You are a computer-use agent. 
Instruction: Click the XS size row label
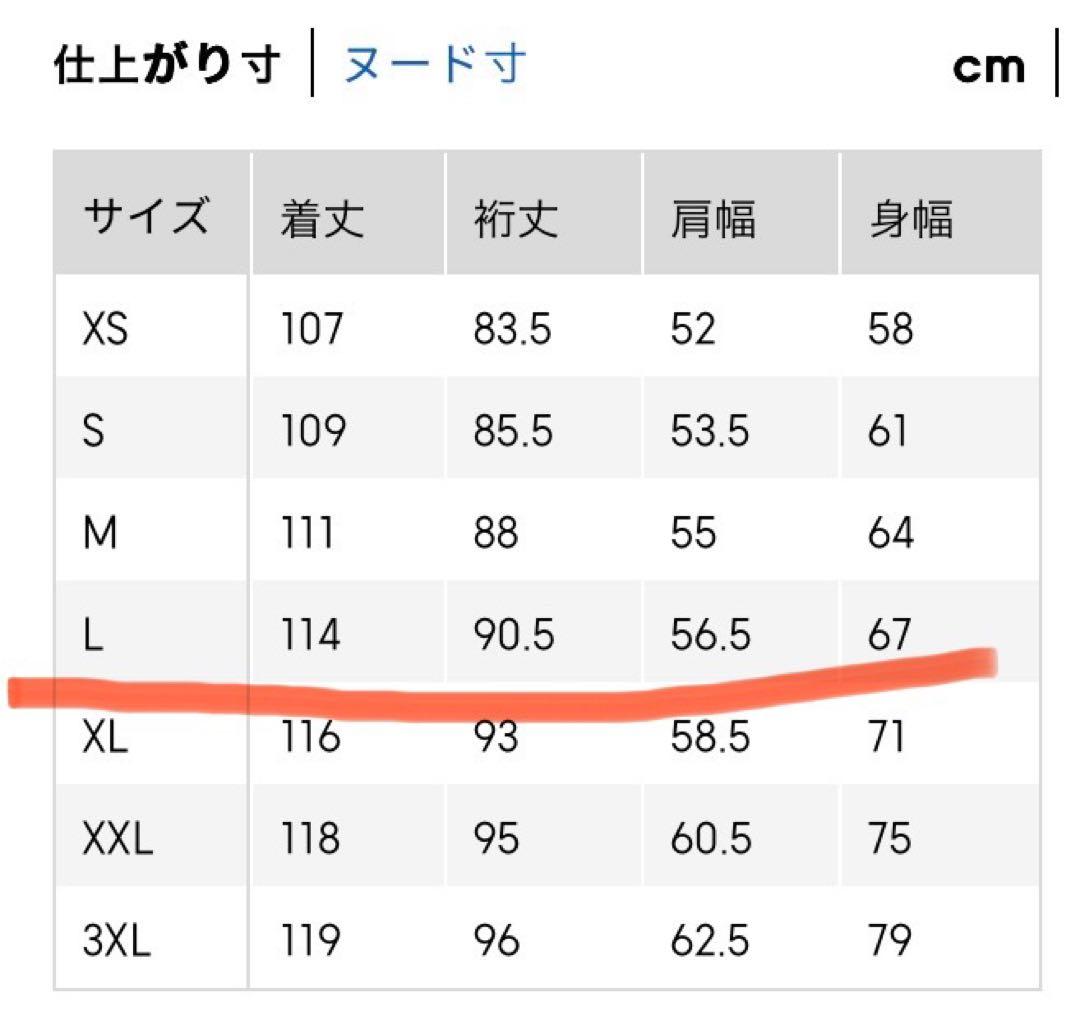[x=106, y=328]
